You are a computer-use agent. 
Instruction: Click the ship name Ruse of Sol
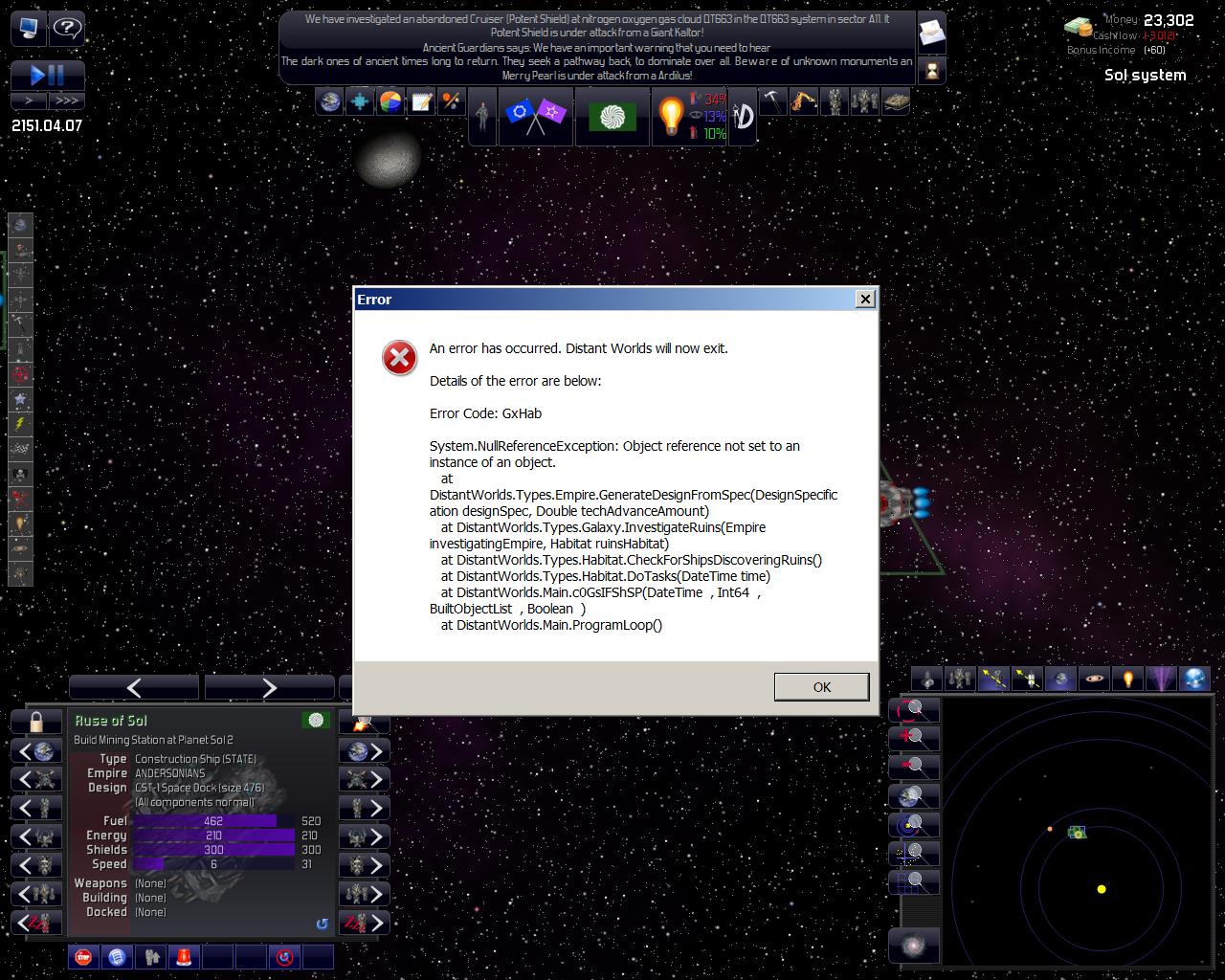click(111, 721)
